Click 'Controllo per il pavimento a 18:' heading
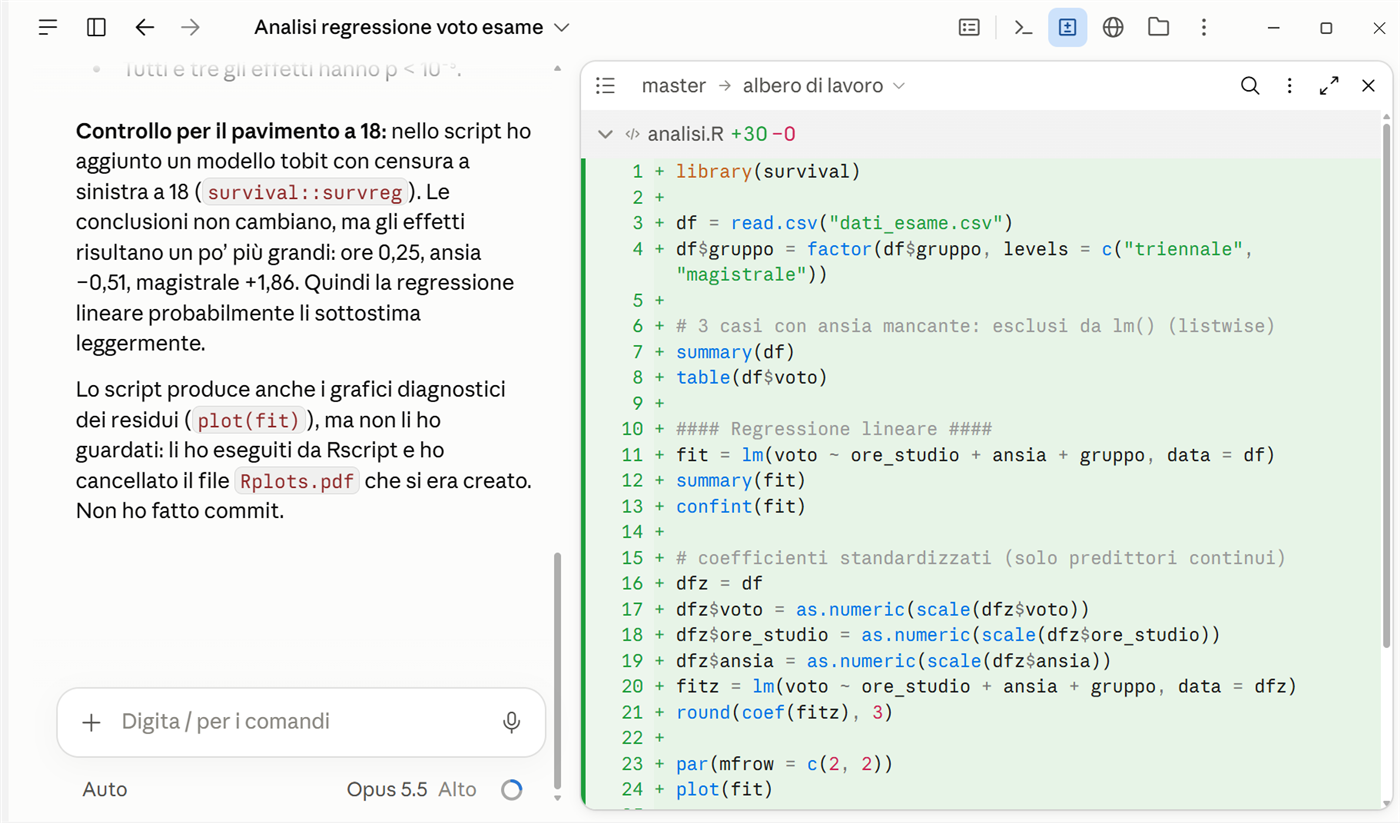Viewport: 1400px width, 823px height. (x=231, y=131)
